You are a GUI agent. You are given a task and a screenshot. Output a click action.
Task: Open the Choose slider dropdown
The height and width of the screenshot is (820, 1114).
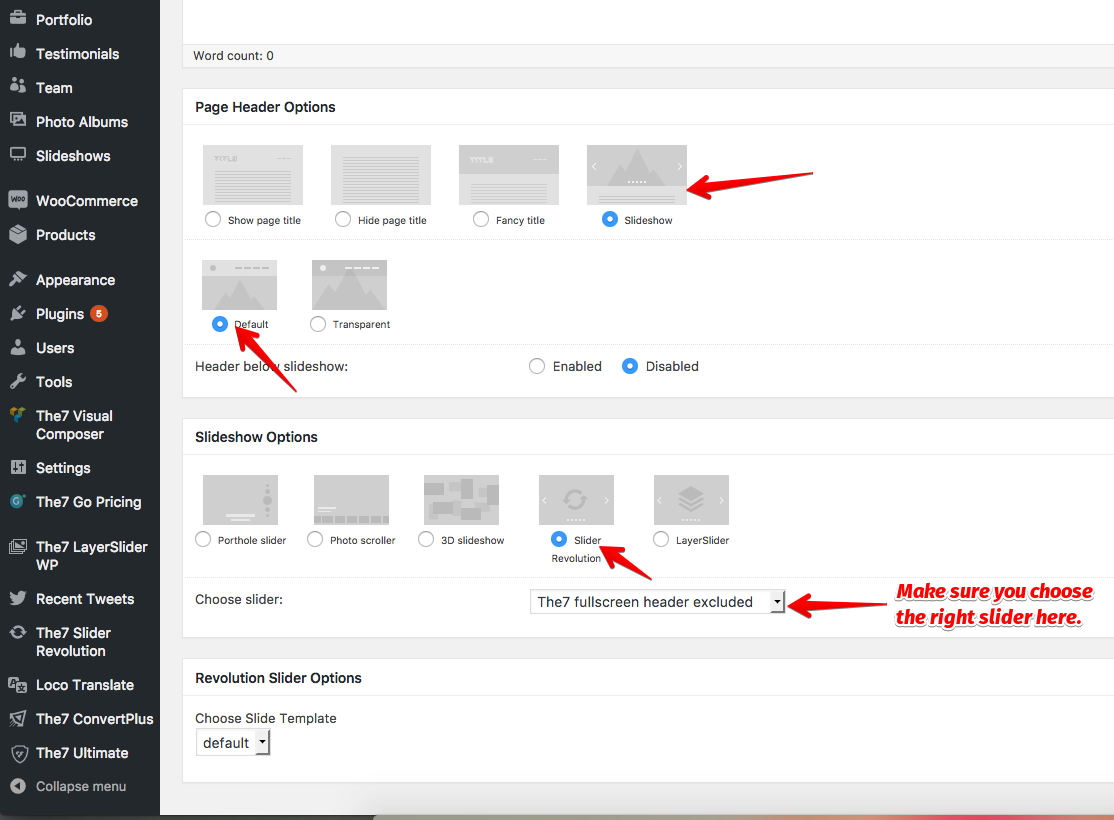[x=657, y=602]
